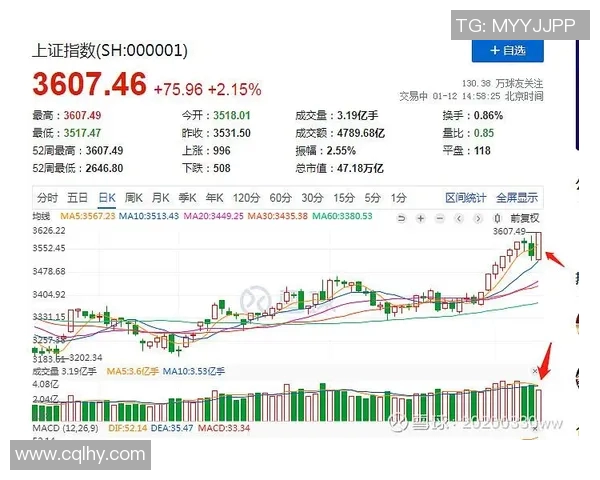600x480 pixels.
Task: Click the current price 3607.46
Action: pyautogui.click(x=90, y=83)
